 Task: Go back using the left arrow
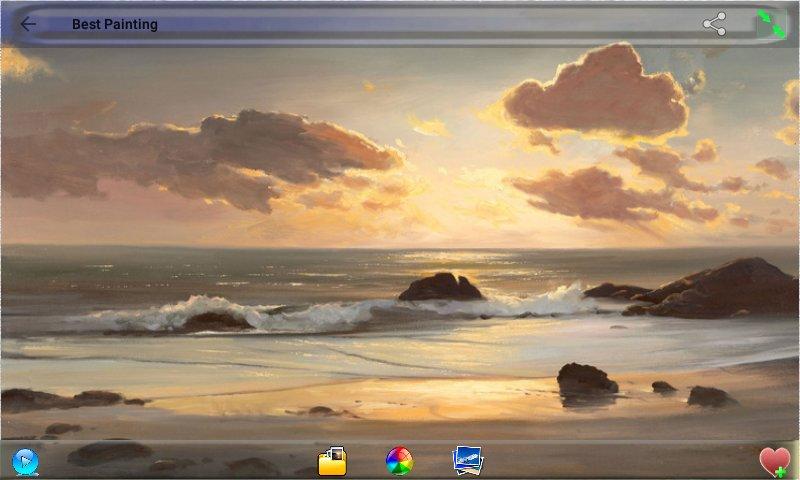click(x=28, y=24)
